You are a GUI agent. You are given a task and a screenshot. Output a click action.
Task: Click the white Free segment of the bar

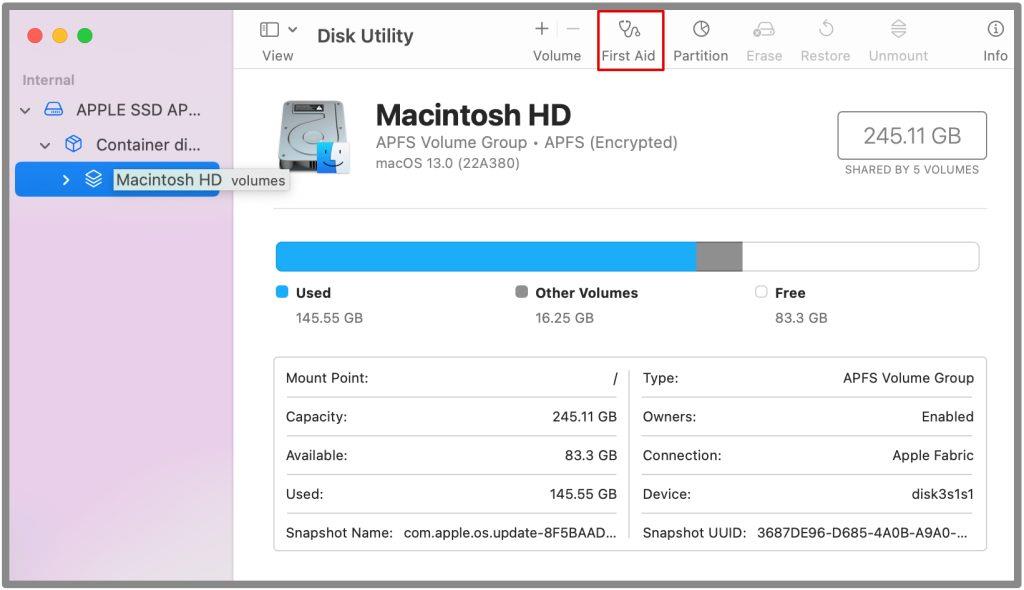coord(860,256)
